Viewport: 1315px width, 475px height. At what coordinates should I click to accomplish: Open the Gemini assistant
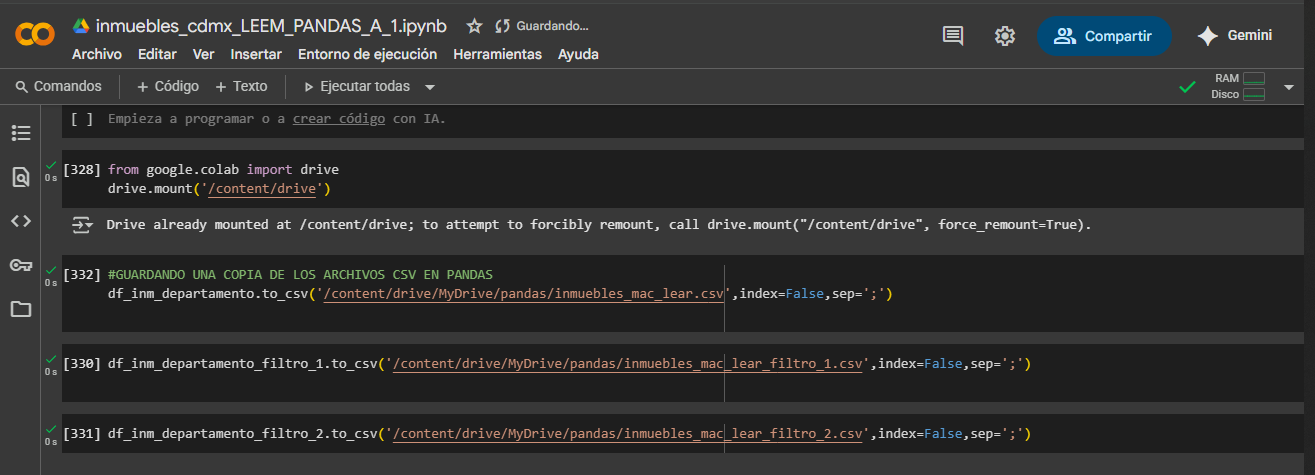coord(1235,36)
